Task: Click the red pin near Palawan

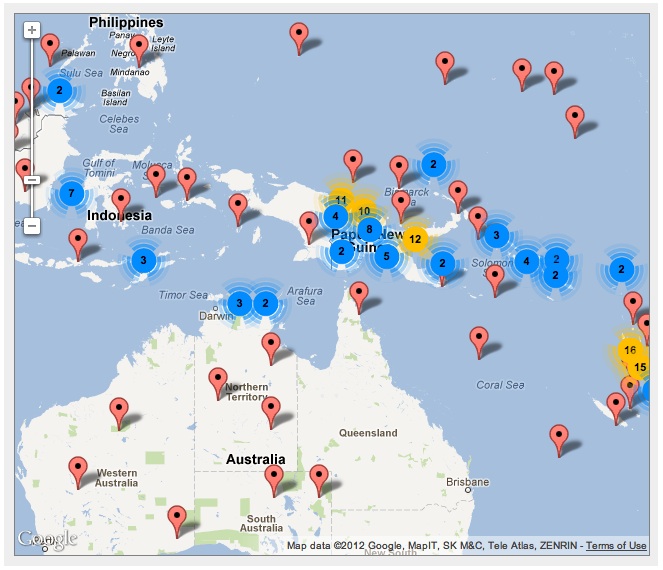Action: pyautogui.click(x=50, y=50)
